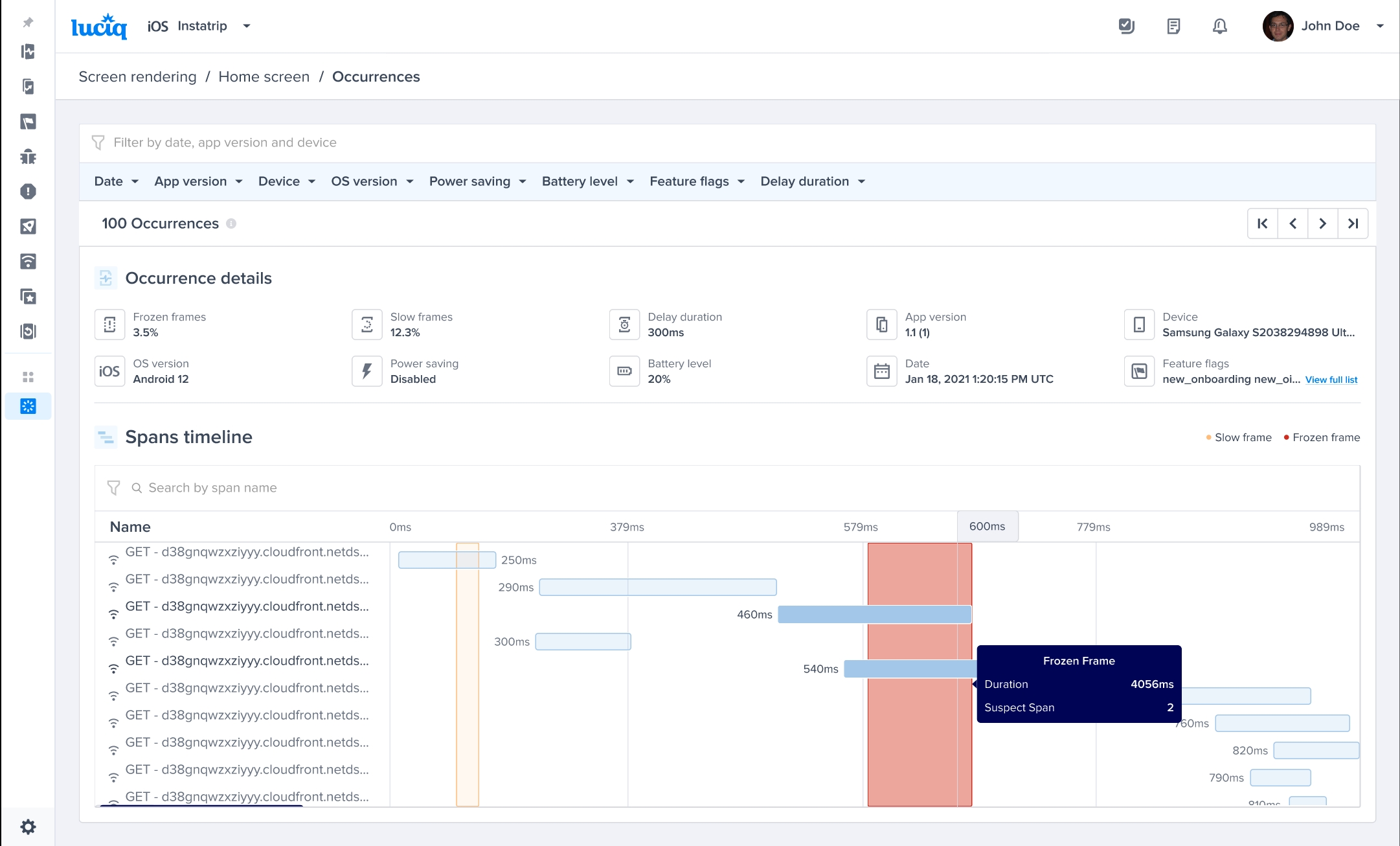1400x846 pixels.
Task: Navigate to Screen rendering breadcrumb
Action: pos(137,76)
